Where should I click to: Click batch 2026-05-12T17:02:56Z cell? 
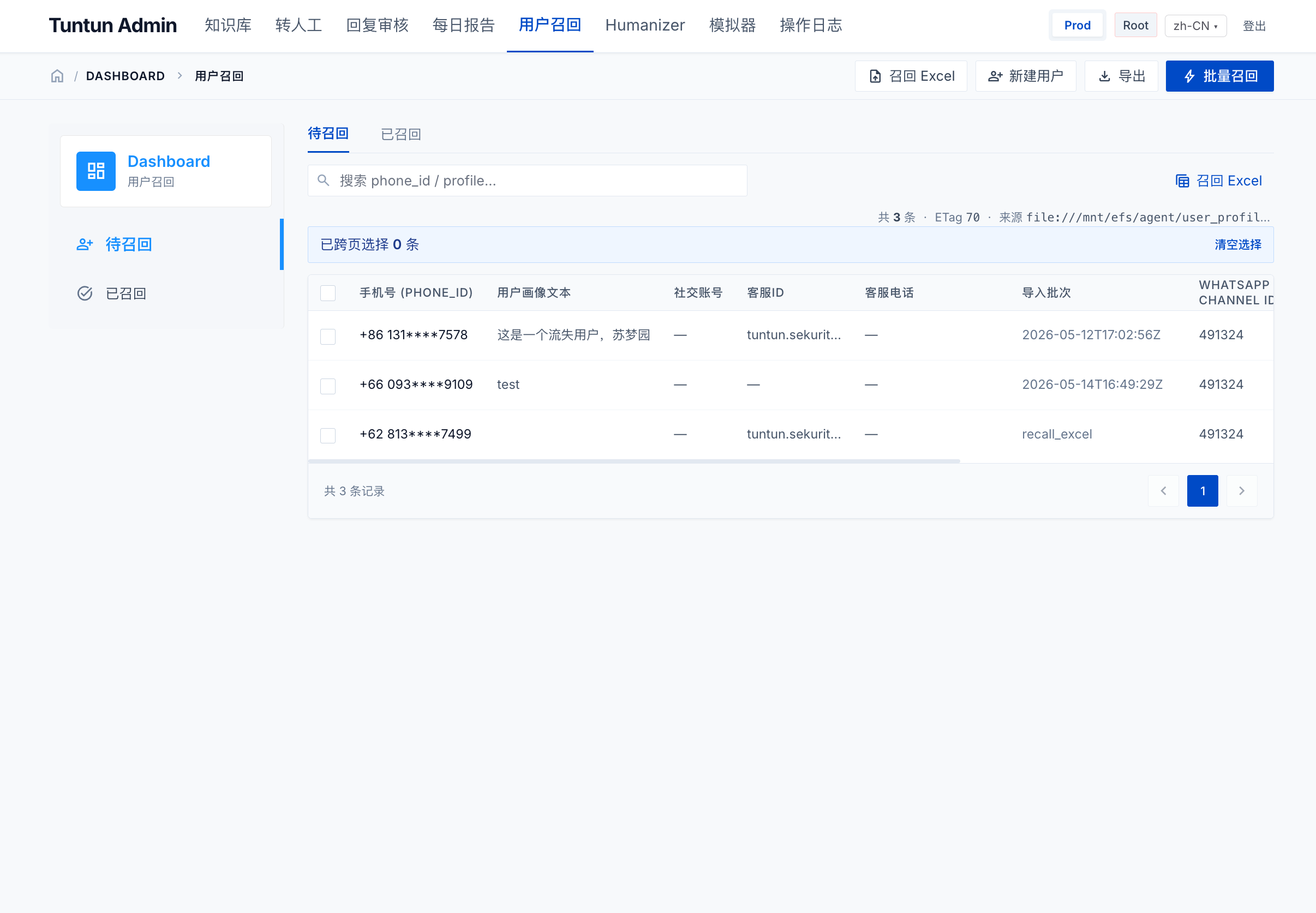[x=1091, y=335]
